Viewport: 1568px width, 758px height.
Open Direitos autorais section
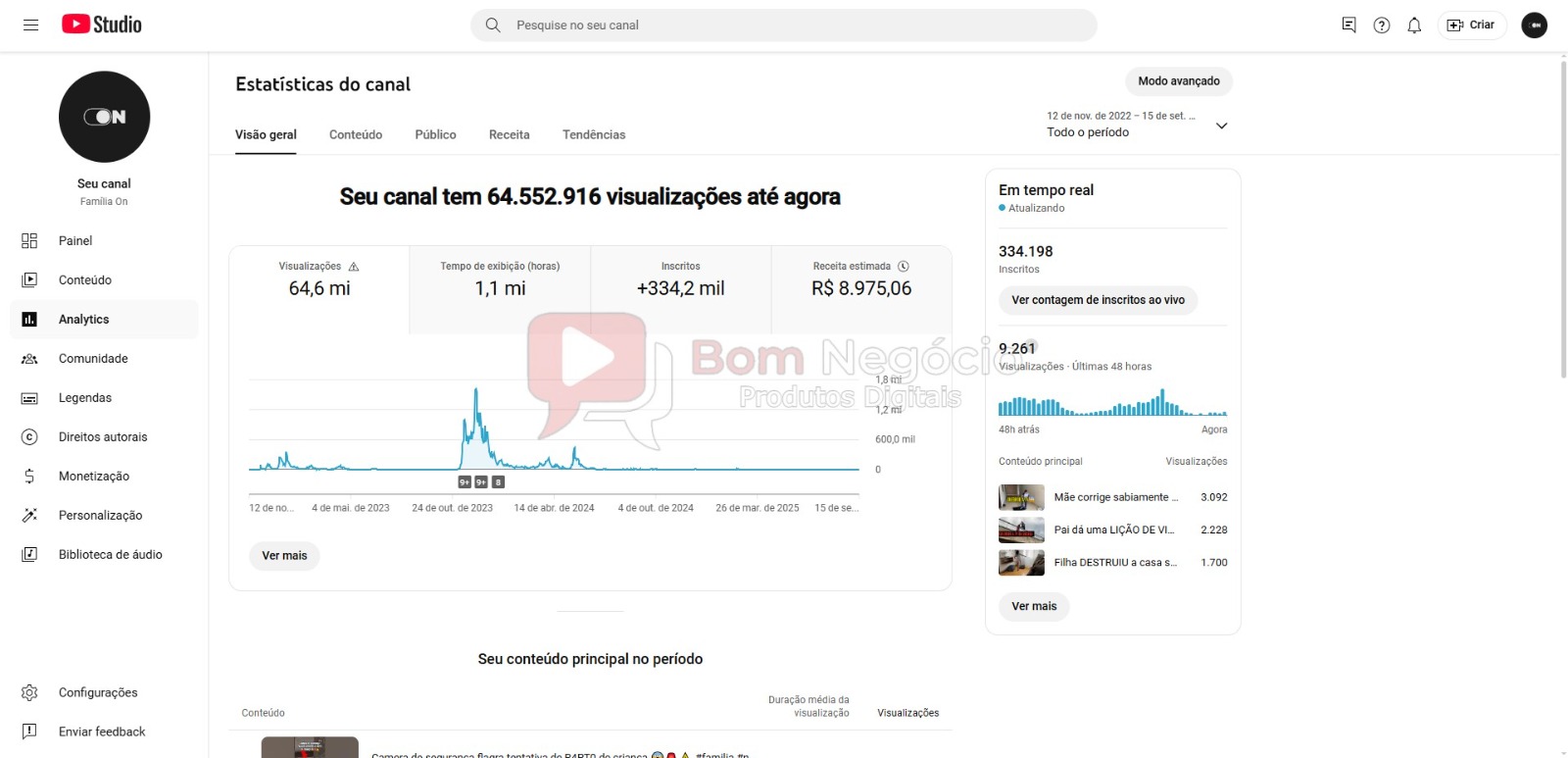click(104, 436)
